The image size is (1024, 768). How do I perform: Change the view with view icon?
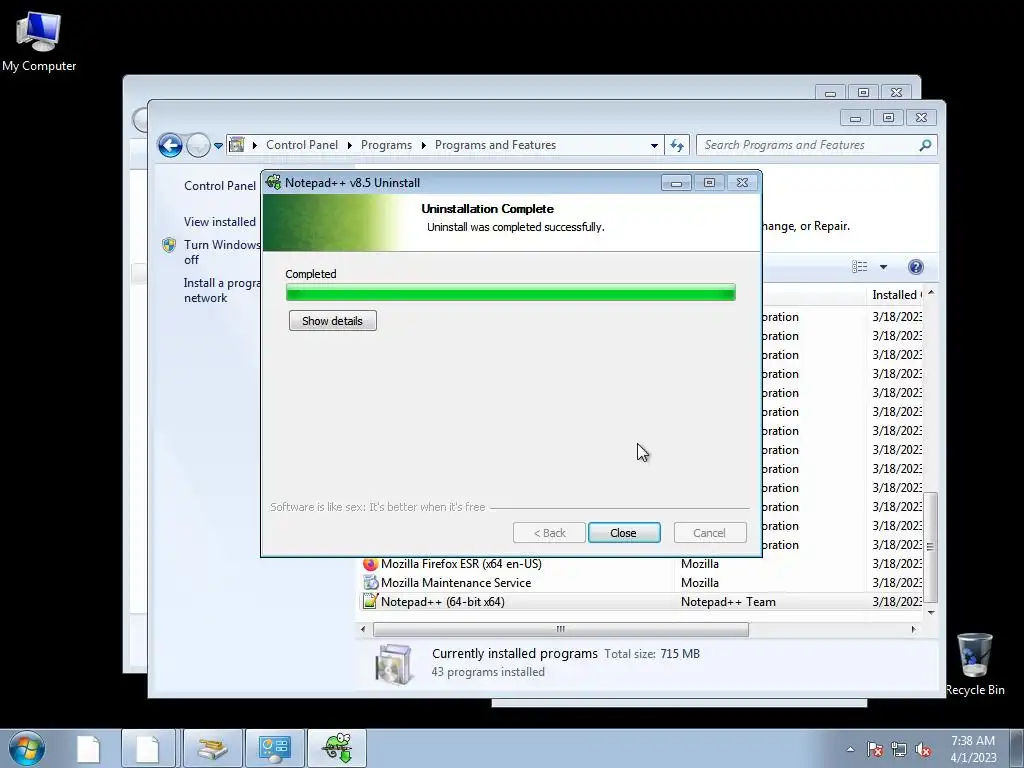tap(859, 266)
